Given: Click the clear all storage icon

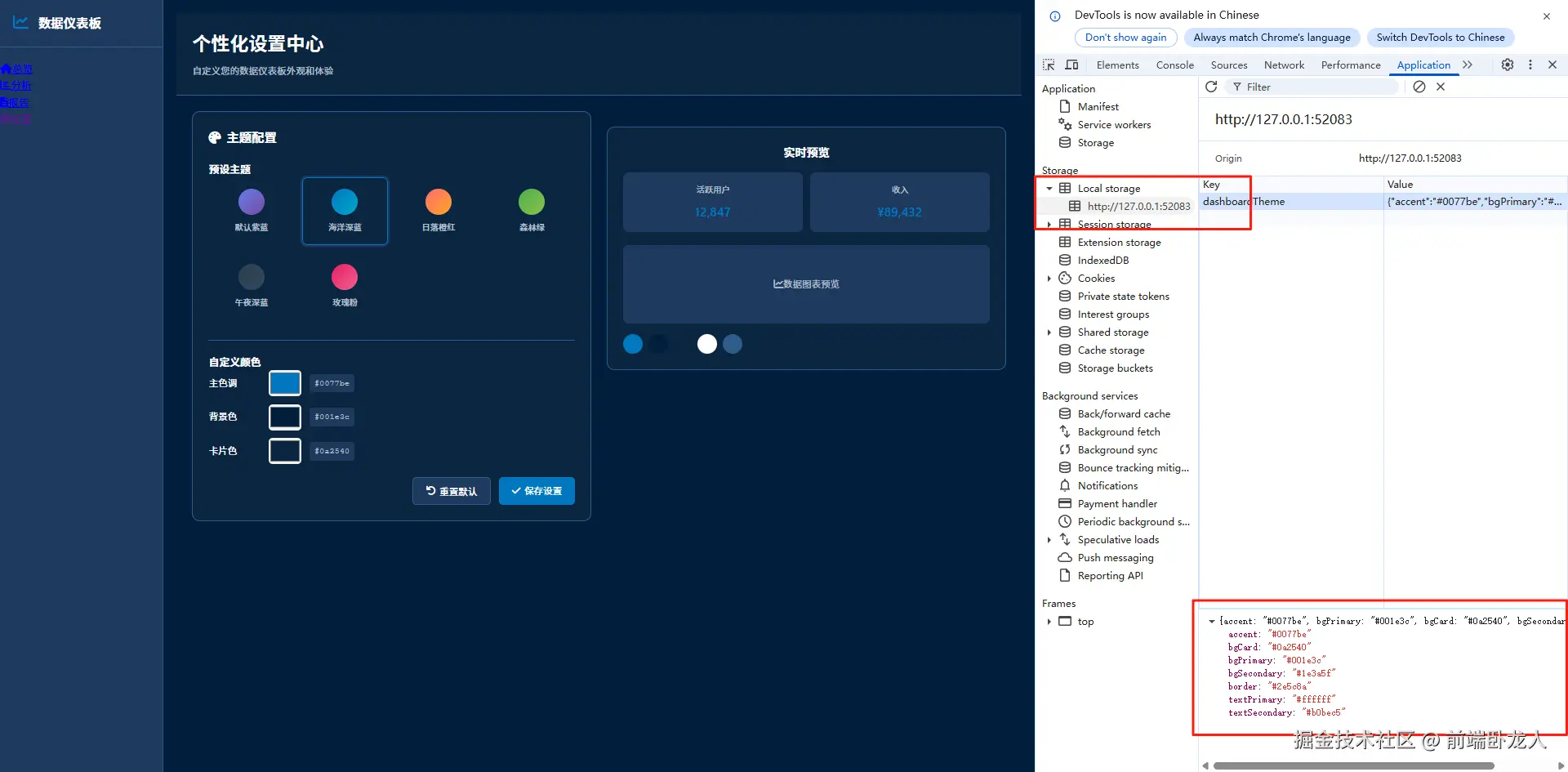Looking at the screenshot, I should 1419,87.
